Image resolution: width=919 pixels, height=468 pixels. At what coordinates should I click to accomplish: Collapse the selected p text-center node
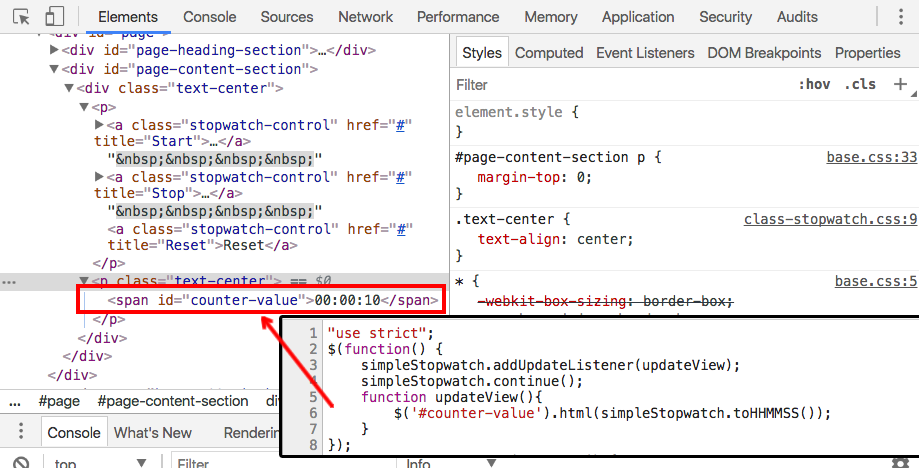point(83,281)
